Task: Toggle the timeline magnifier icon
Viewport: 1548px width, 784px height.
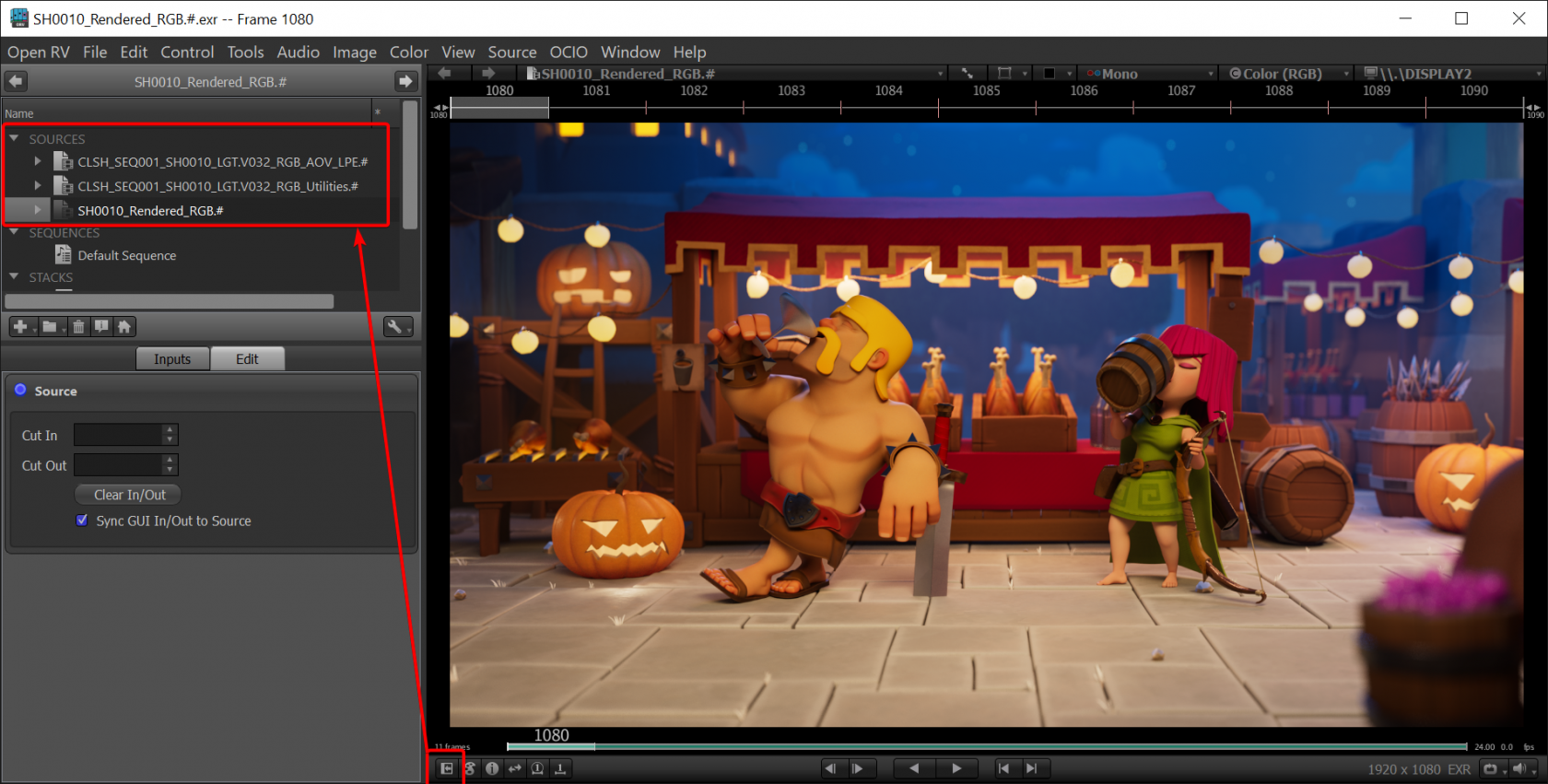Action: pos(537,768)
